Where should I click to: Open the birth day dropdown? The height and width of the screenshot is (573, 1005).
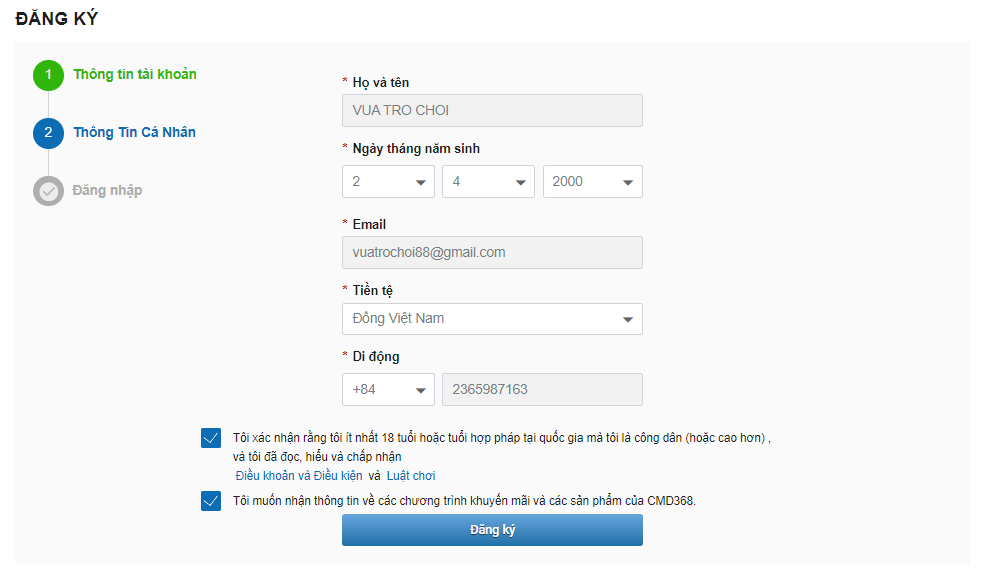click(388, 182)
